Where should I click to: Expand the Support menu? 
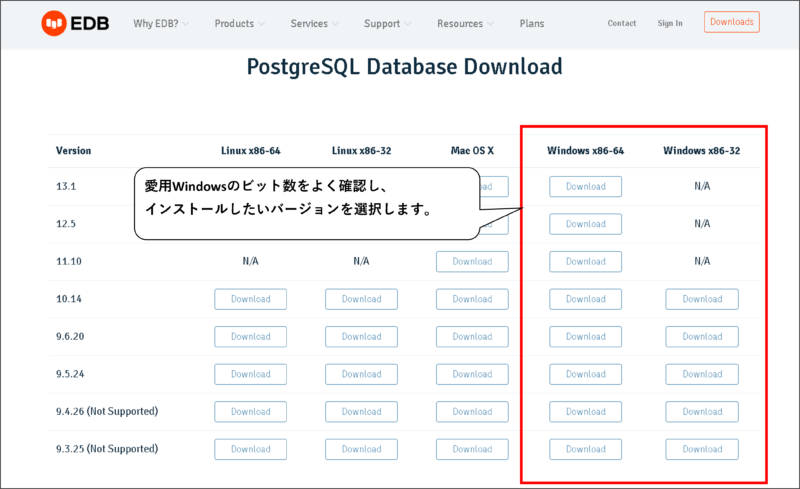387,23
